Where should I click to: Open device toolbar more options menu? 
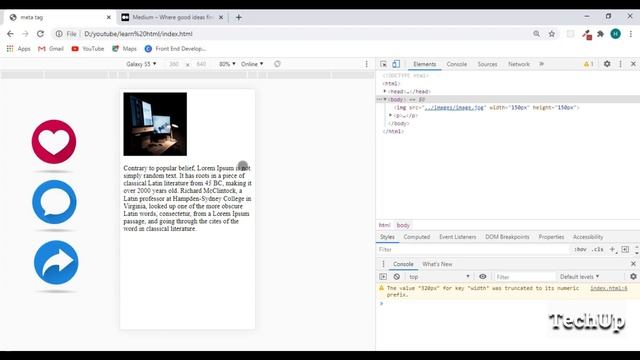point(366,64)
